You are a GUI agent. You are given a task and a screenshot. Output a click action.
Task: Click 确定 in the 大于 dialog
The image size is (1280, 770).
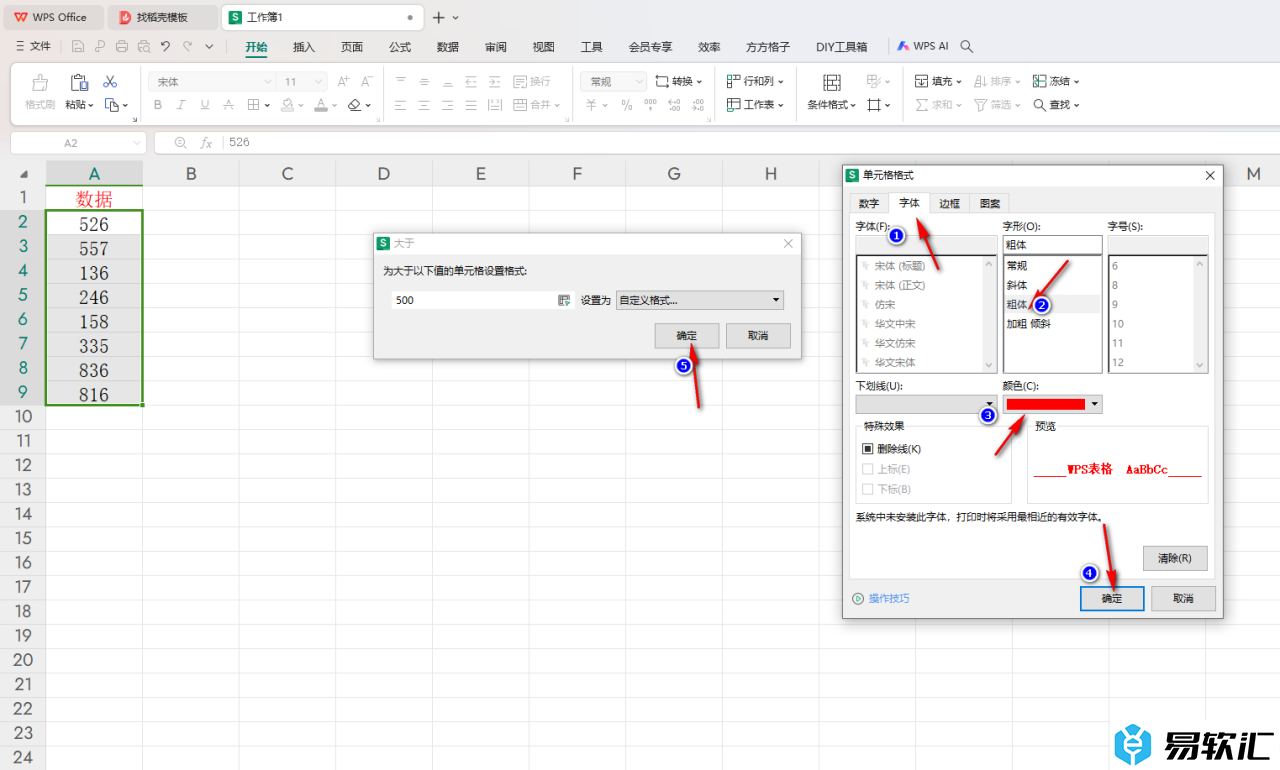click(x=687, y=335)
